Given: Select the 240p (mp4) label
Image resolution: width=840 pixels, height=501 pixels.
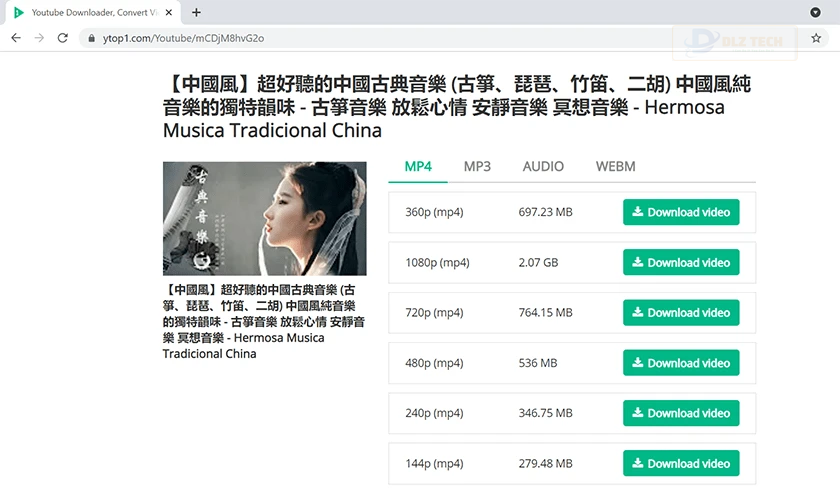Looking at the screenshot, I should (434, 413).
